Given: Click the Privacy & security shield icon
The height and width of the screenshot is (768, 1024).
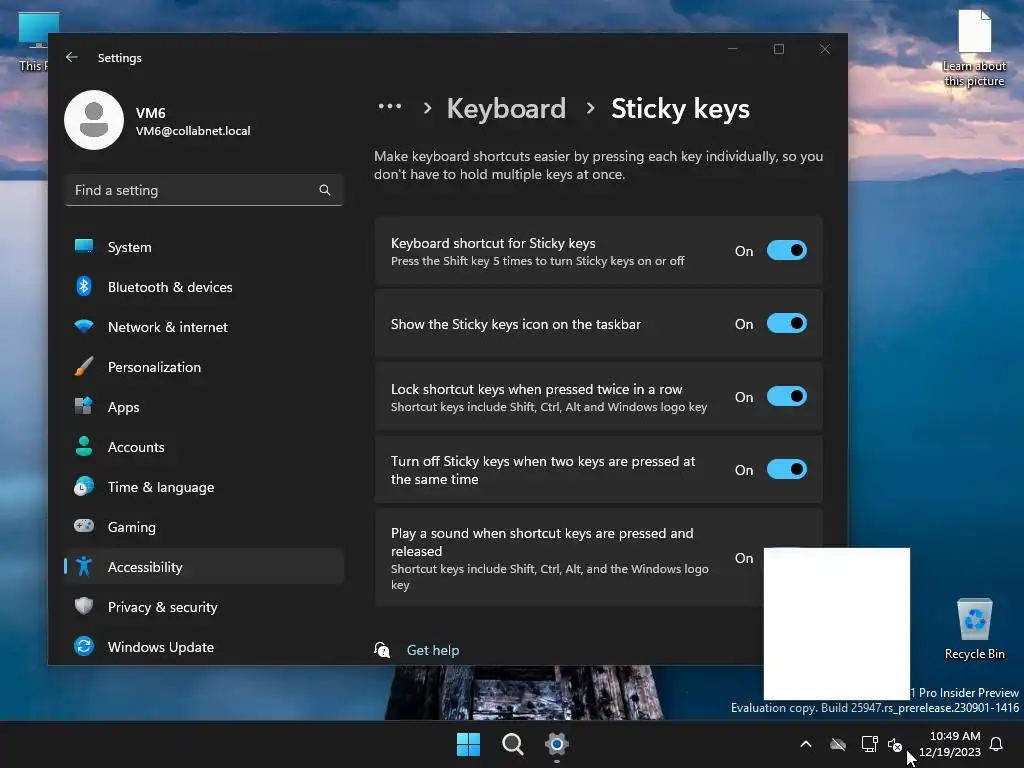Looking at the screenshot, I should tap(84, 606).
